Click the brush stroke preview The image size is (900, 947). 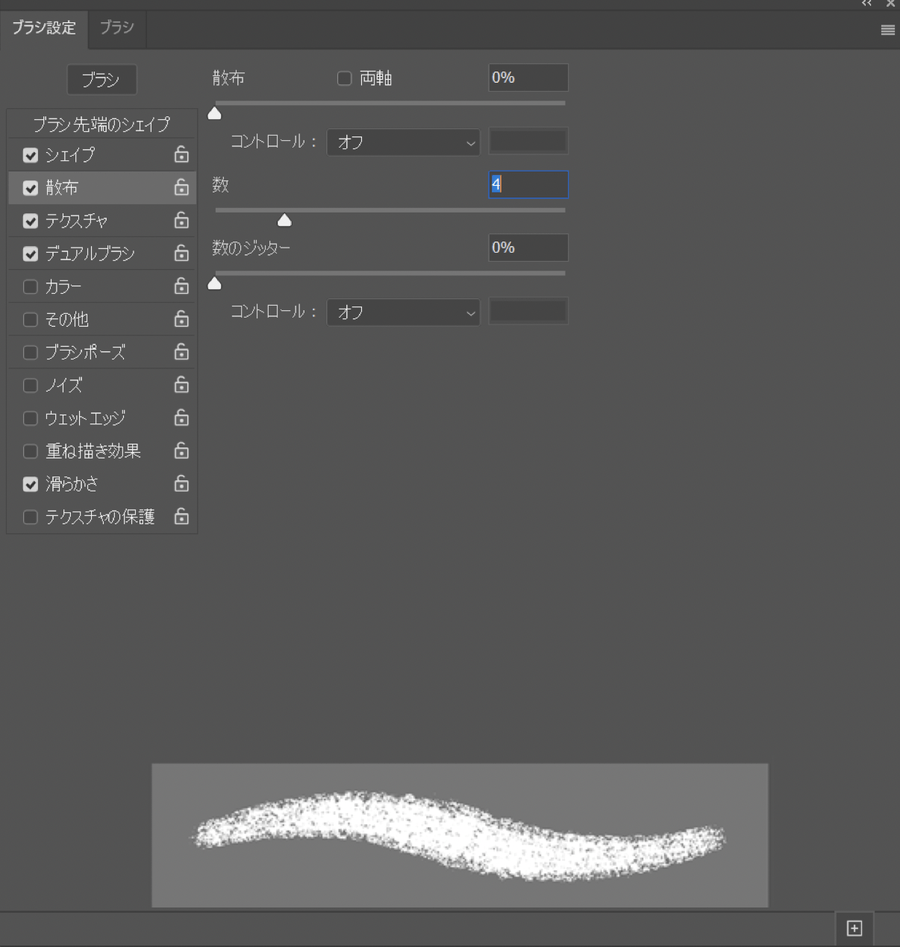[460, 835]
